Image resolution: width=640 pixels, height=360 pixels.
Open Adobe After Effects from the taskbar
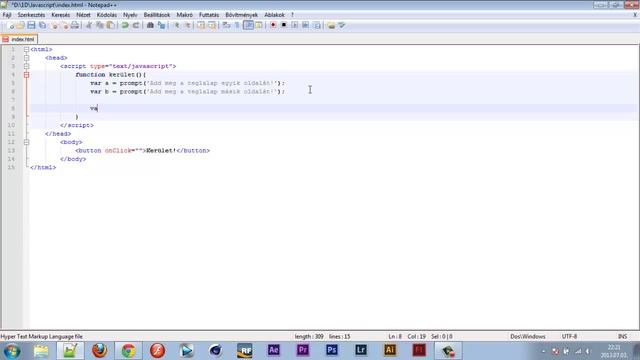pyautogui.click(x=273, y=351)
